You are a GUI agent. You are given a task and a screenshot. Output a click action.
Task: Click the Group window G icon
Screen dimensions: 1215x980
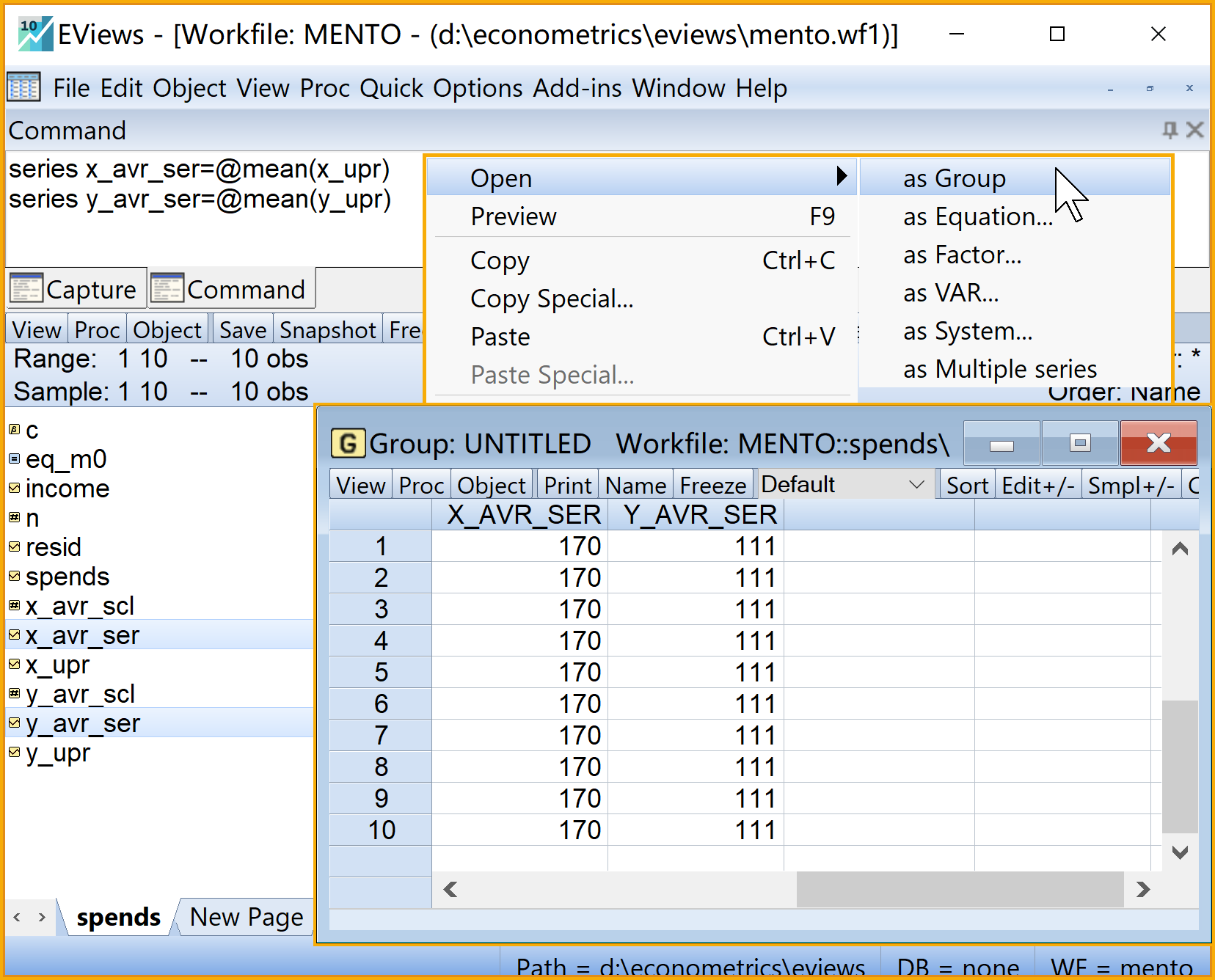(x=348, y=443)
